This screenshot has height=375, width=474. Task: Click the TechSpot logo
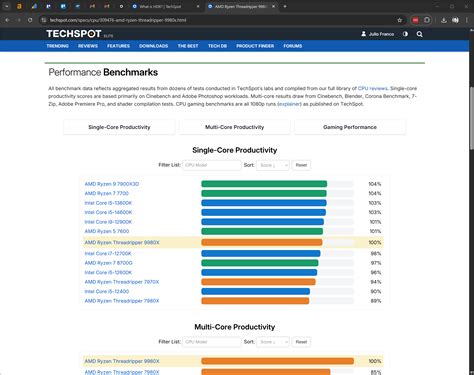click(74, 34)
